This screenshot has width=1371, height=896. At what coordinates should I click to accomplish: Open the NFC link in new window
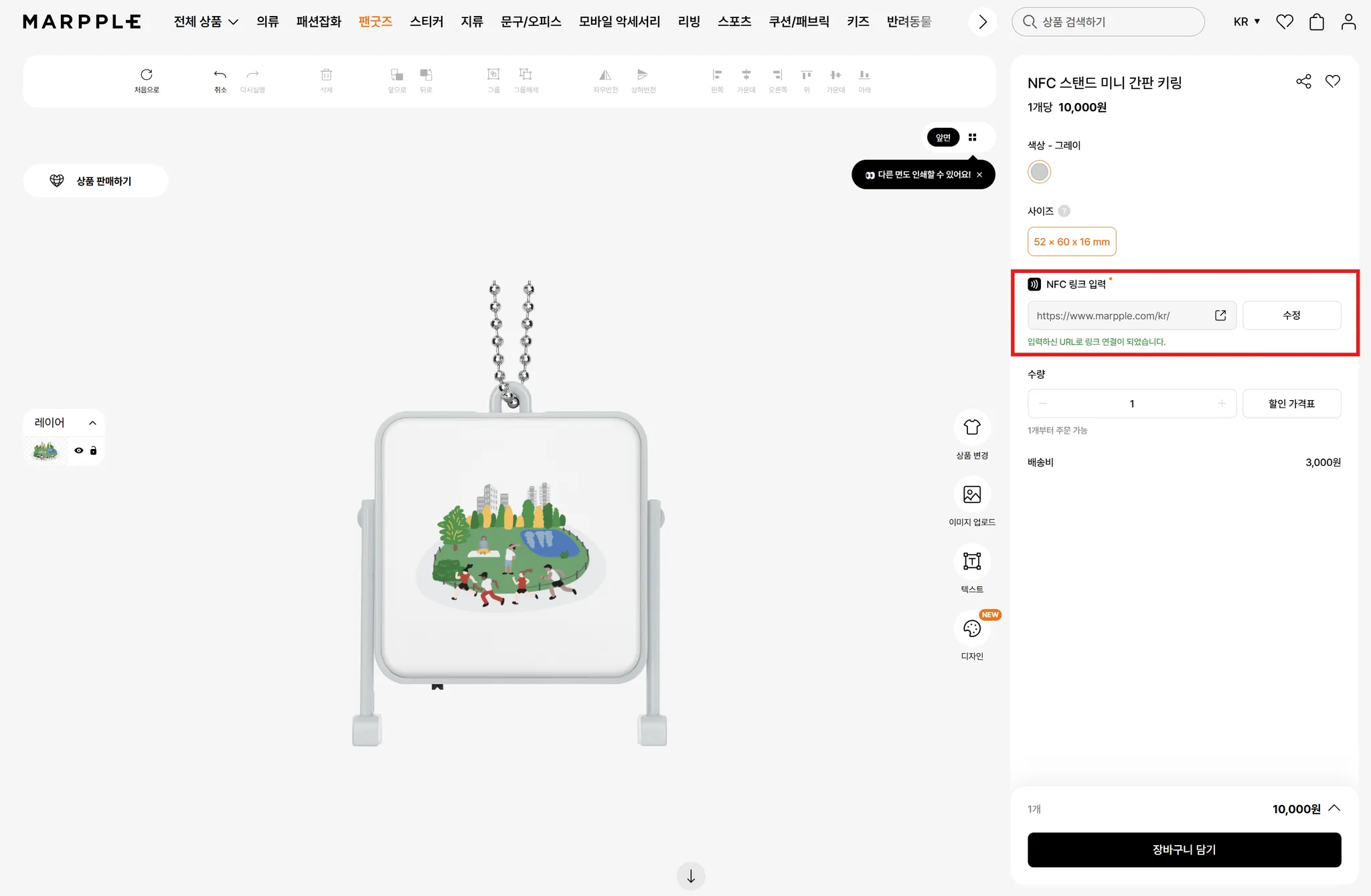coord(1220,315)
